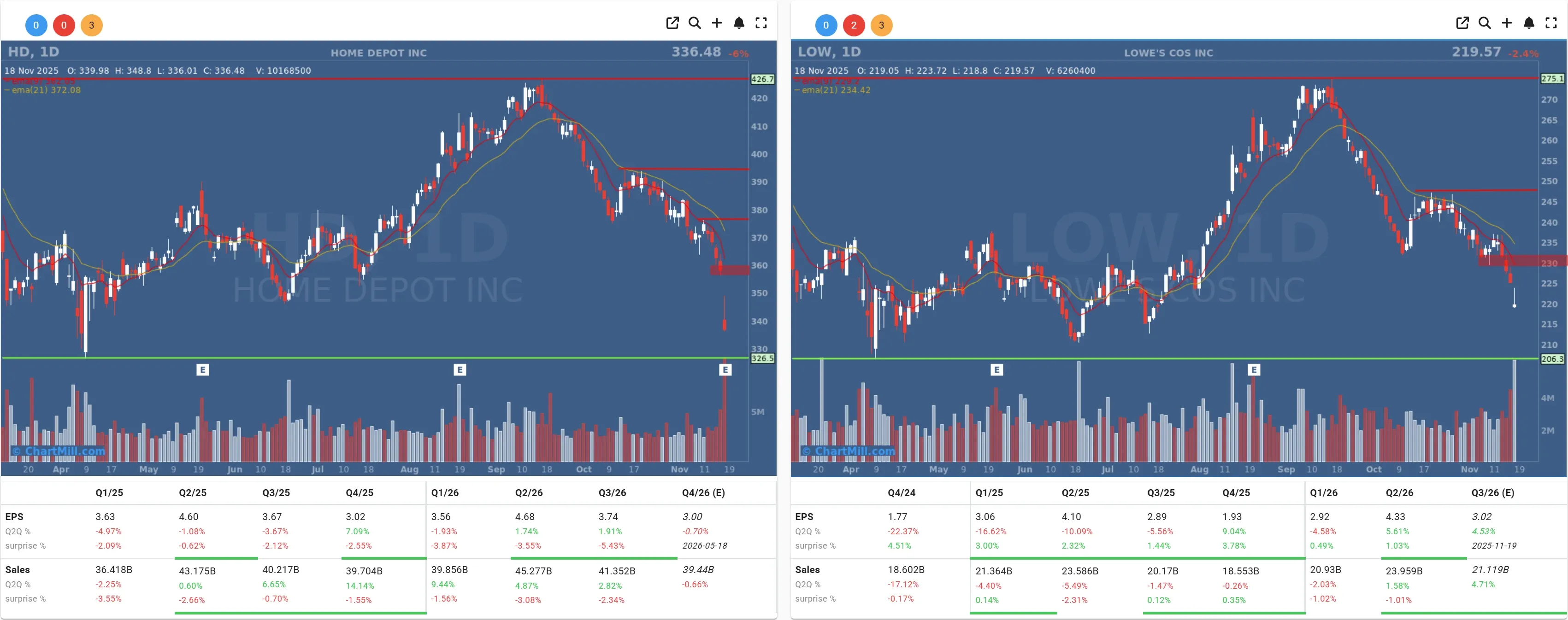This screenshot has height=620, width=1568.
Task: Open HD chart in a new window
Action: [x=672, y=23]
